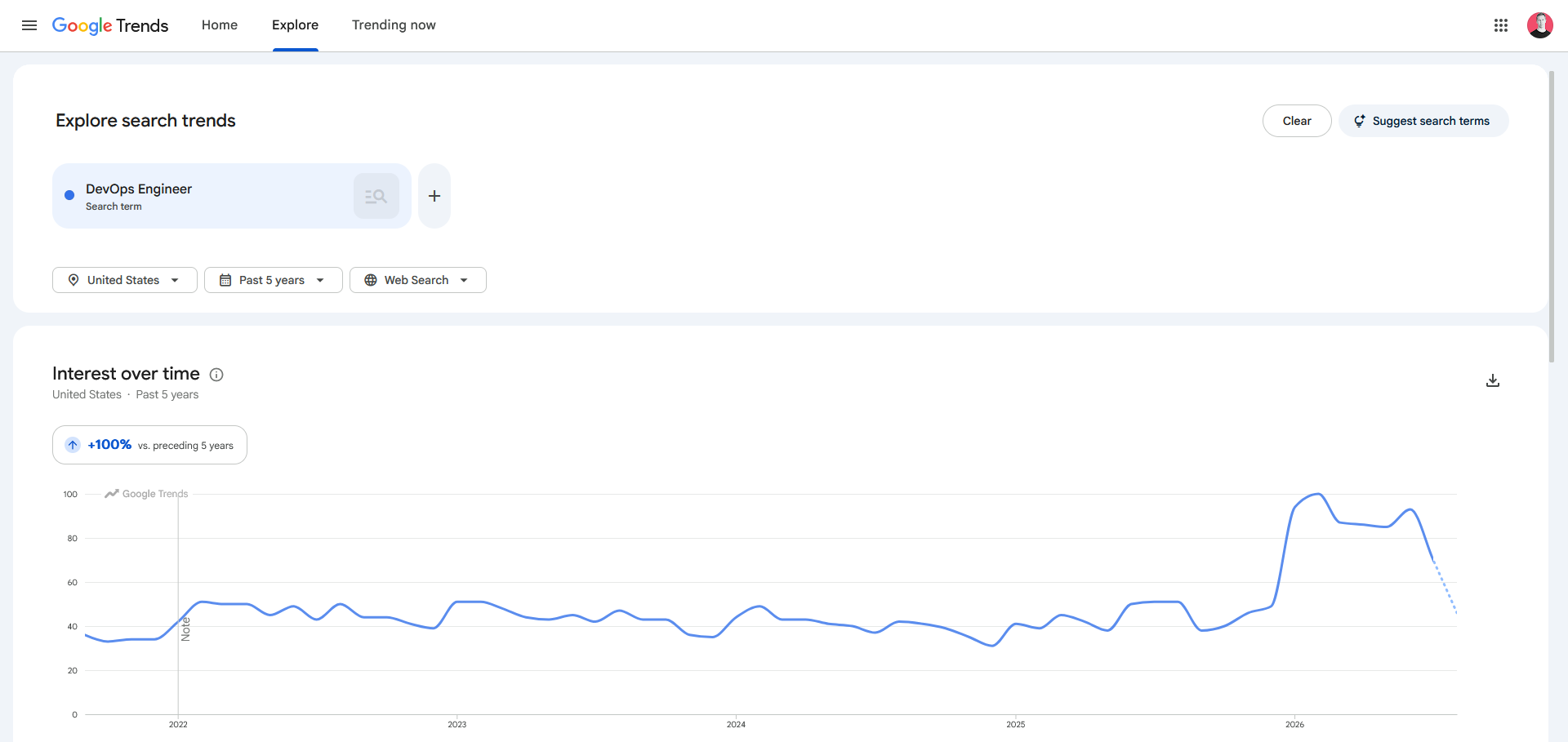The image size is (1568, 742).
Task: Open Interest over time info tooltip
Action: 216,375
